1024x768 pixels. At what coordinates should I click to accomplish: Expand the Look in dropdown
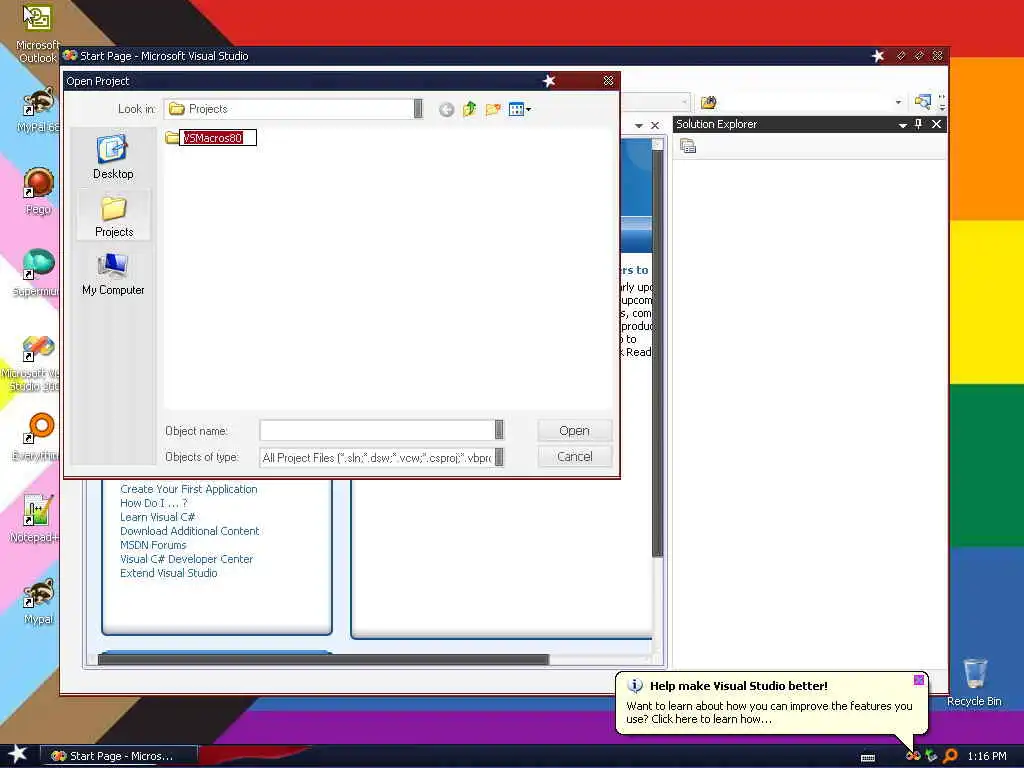418,109
